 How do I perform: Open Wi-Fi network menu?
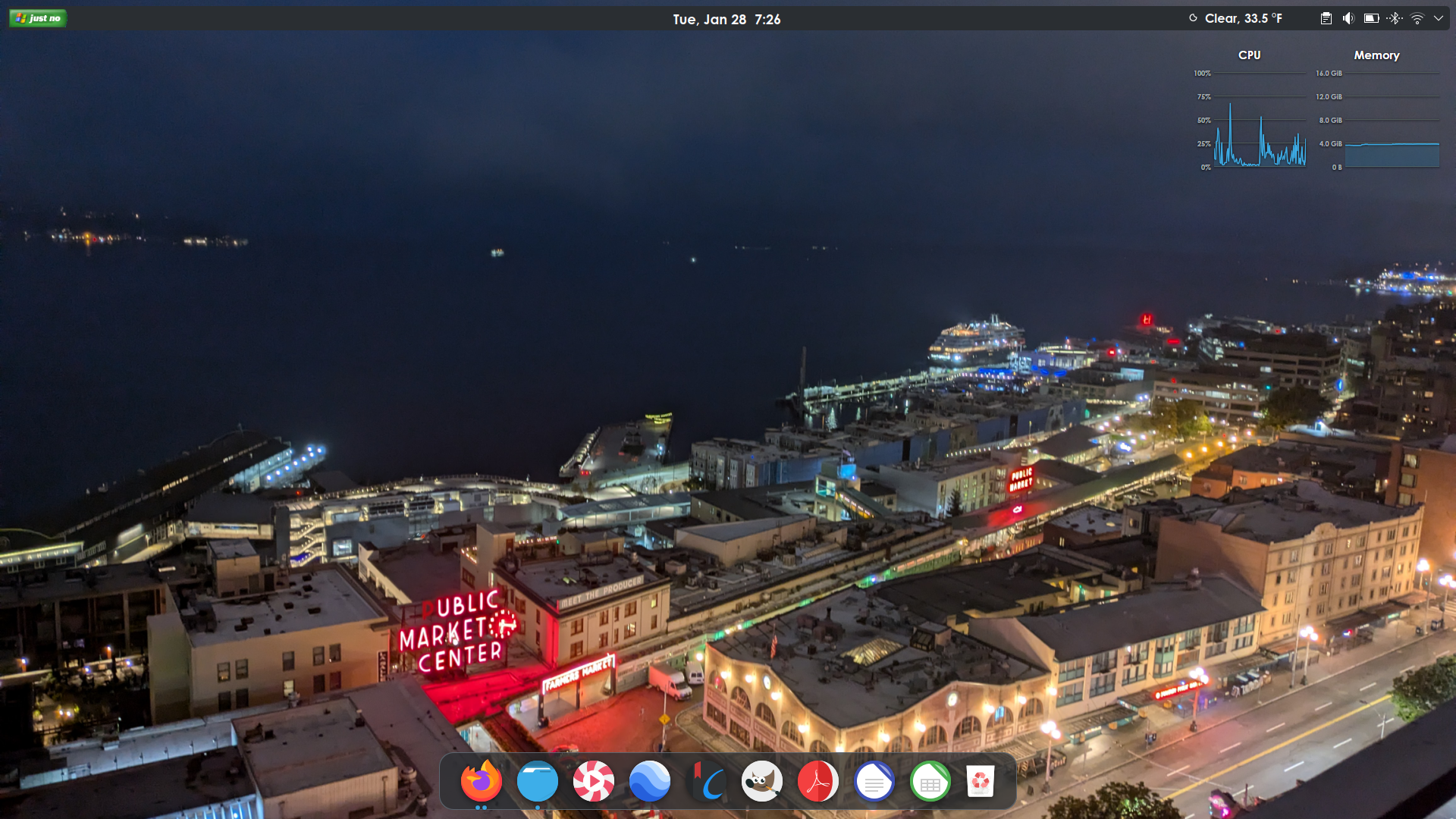click(x=1417, y=18)
